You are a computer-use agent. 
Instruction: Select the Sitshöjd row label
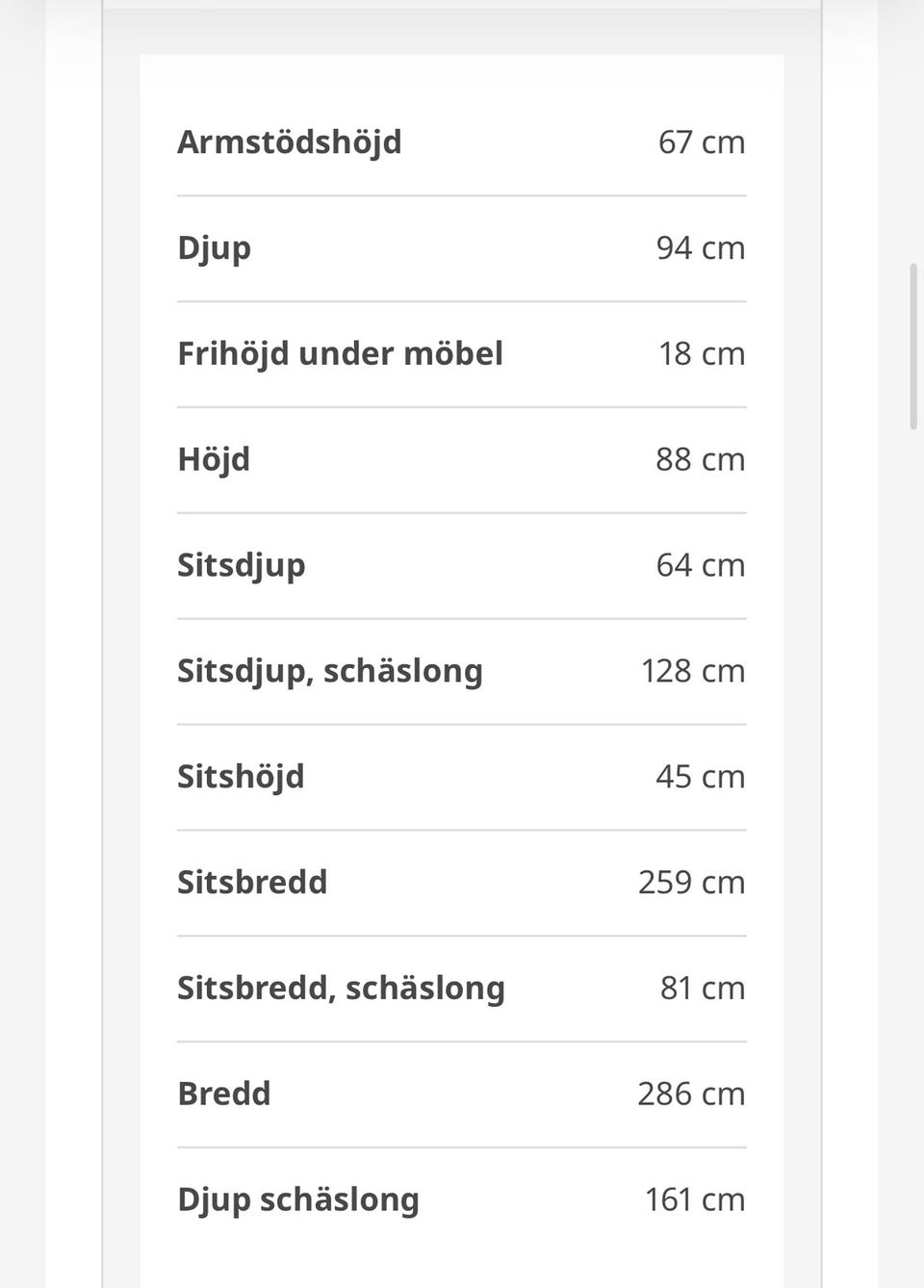[x=241, y=778]
